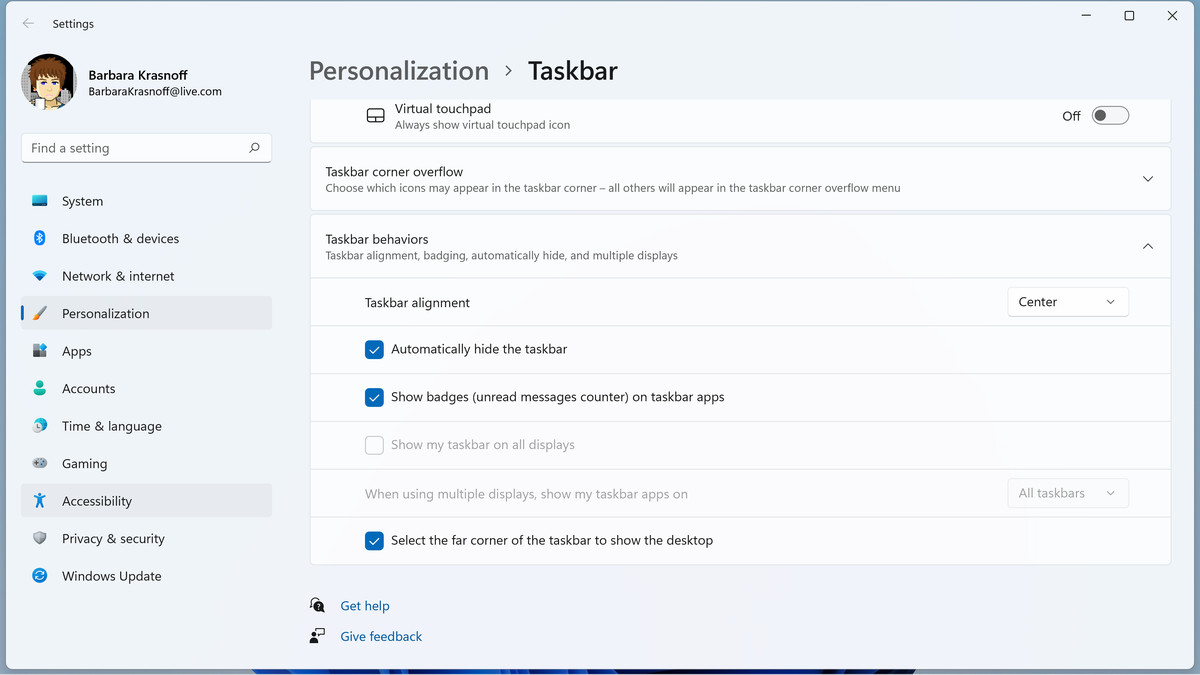Check Show my taskbar on all displays
The width and height of the screenshot is (1200, 675).
(374, 445)
